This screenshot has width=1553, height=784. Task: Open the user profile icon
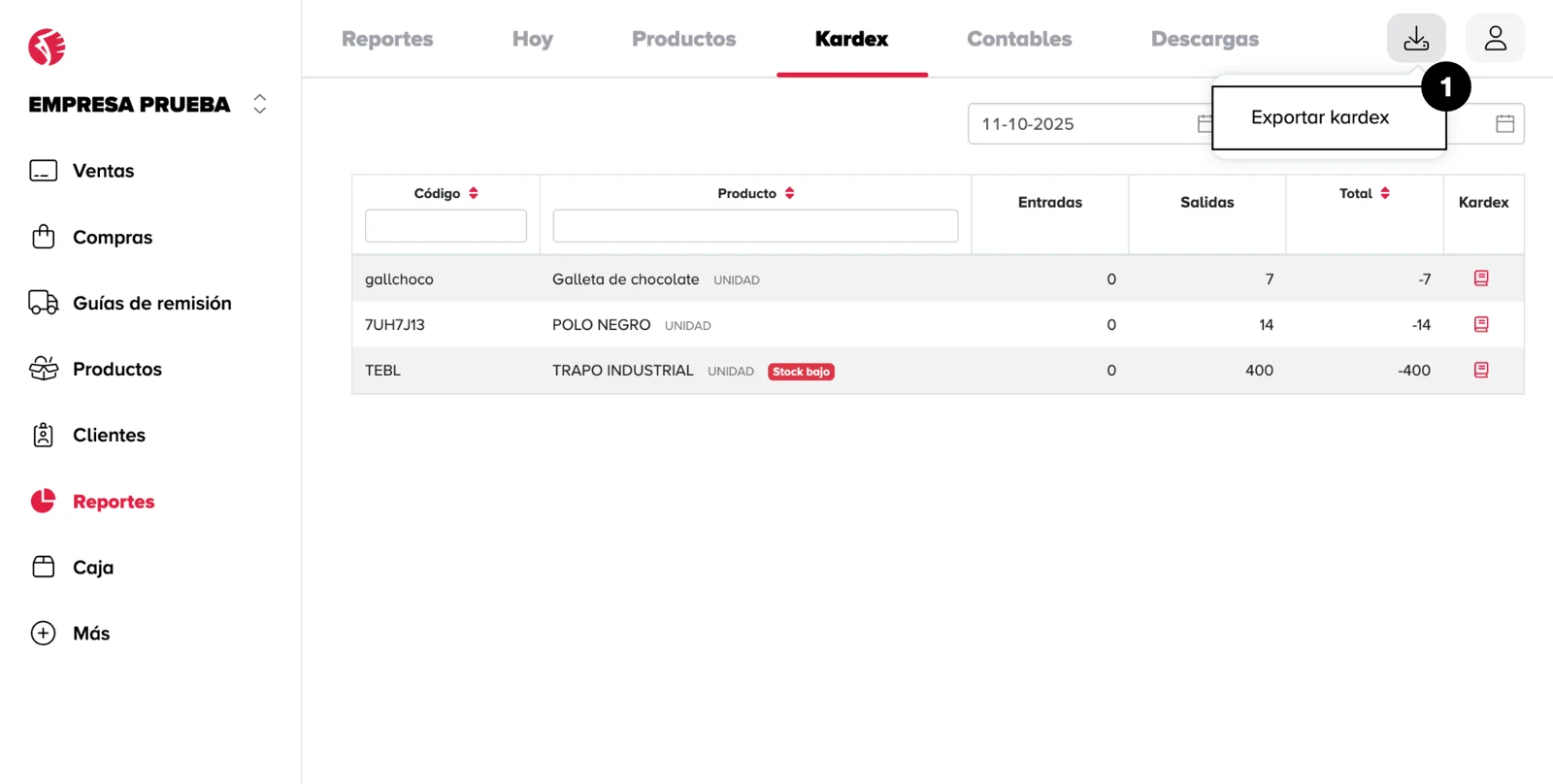(1495, 39)
